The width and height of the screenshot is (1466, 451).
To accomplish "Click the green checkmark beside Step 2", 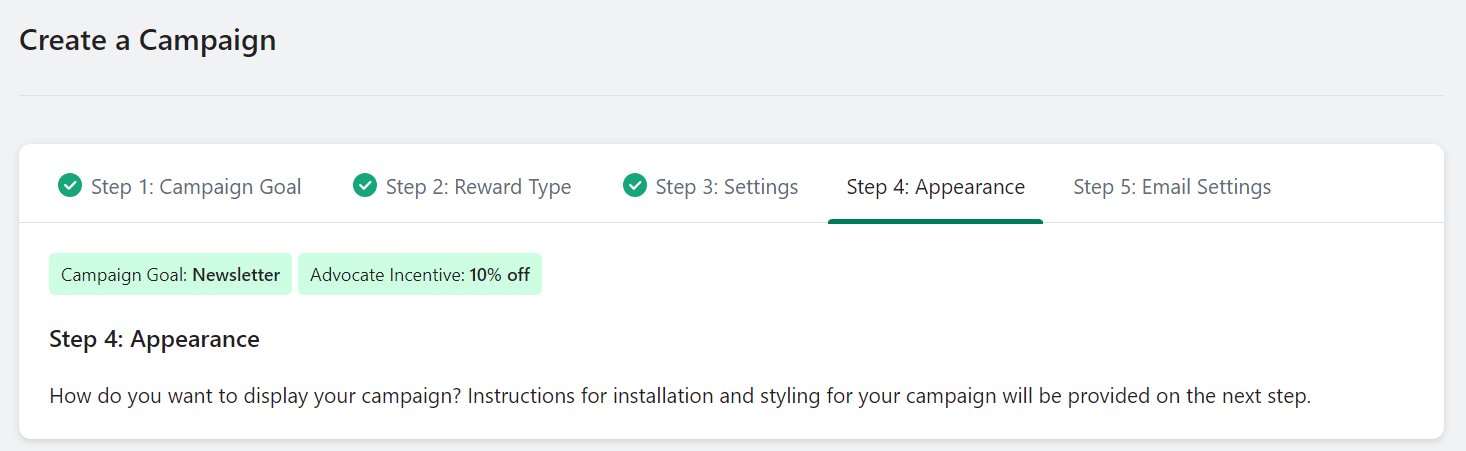I will [x=365, y=186].
